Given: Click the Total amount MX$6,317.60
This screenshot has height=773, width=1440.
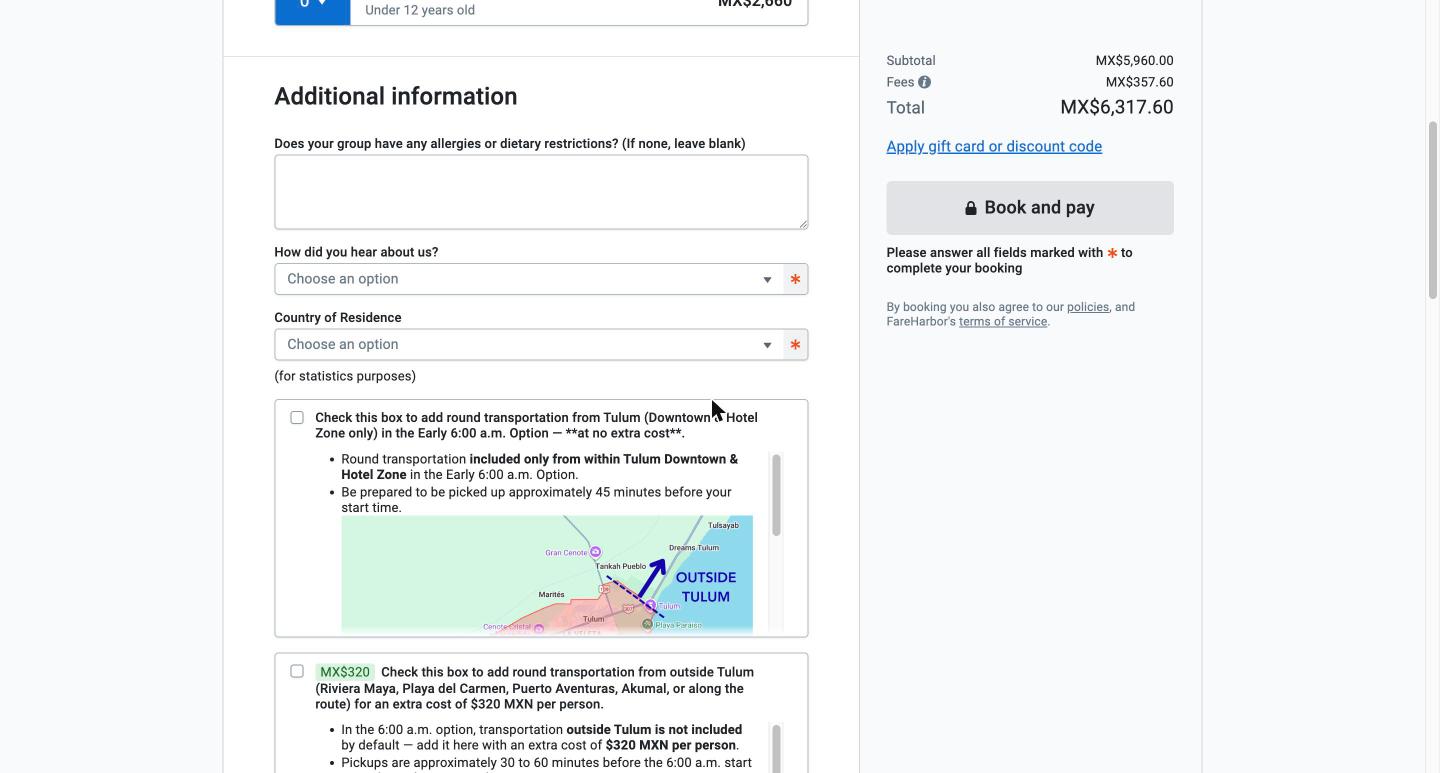Looking at the screenshot, I should coord(1117,107).
